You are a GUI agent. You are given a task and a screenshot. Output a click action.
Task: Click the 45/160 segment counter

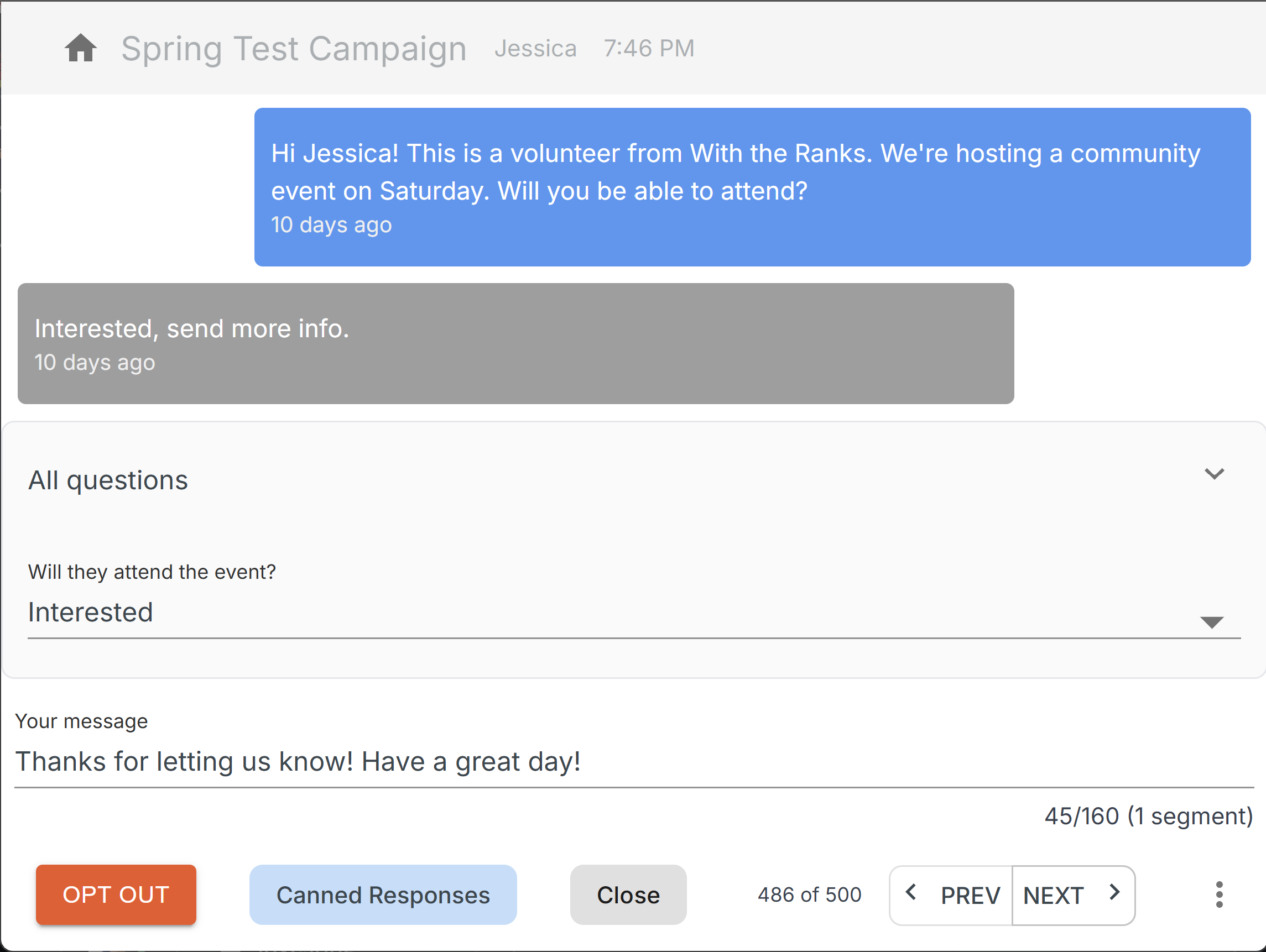[x=1148, y=817]
